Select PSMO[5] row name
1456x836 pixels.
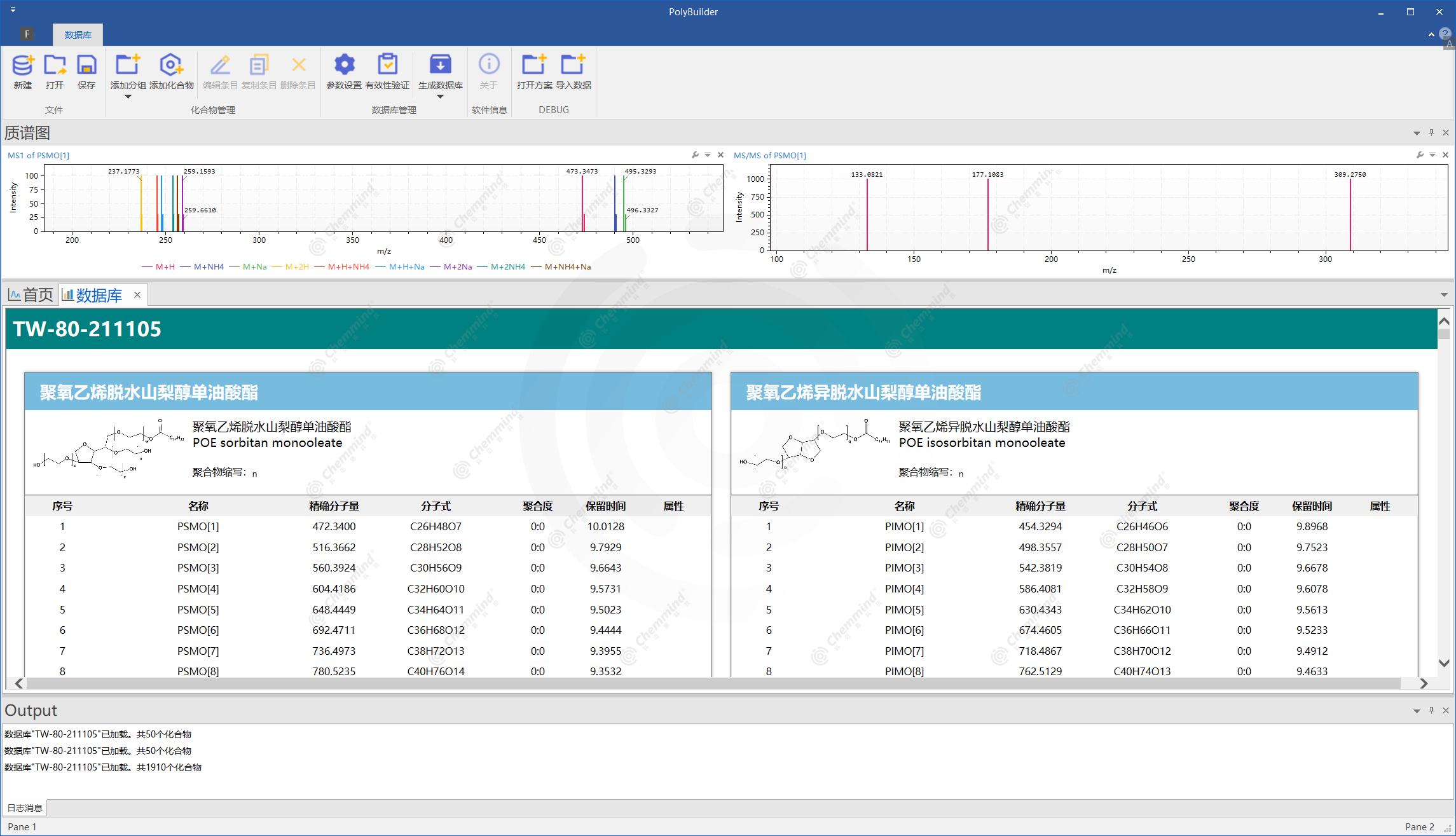tap(198, 610)
